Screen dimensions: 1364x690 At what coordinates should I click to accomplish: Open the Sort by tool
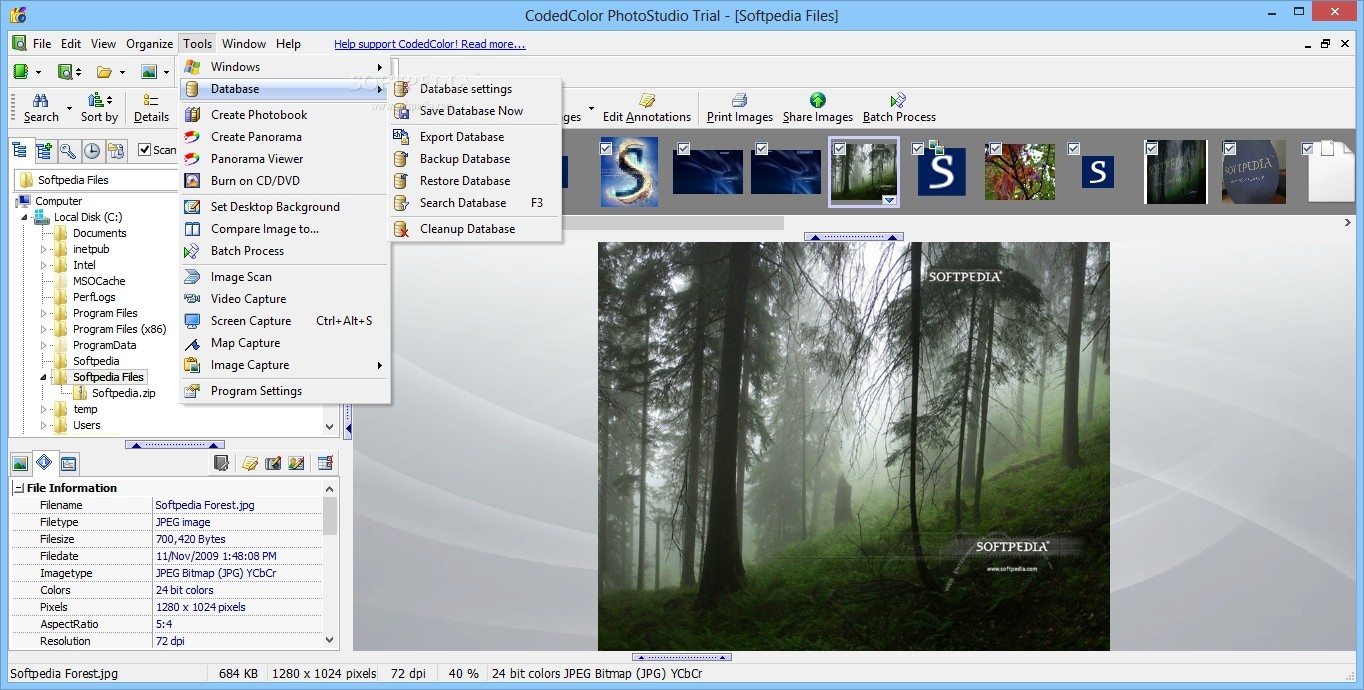[x=99, y=108]
